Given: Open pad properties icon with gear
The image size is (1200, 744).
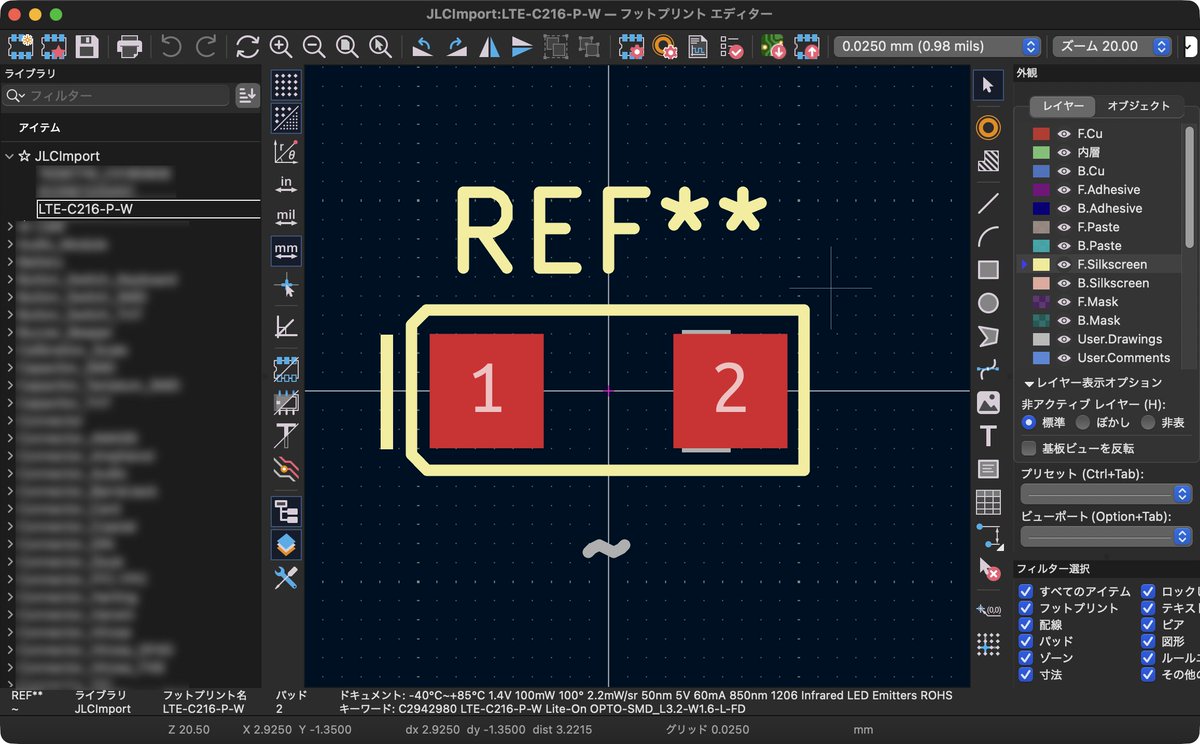Looking at the screenshot, I should pos(665,46).
